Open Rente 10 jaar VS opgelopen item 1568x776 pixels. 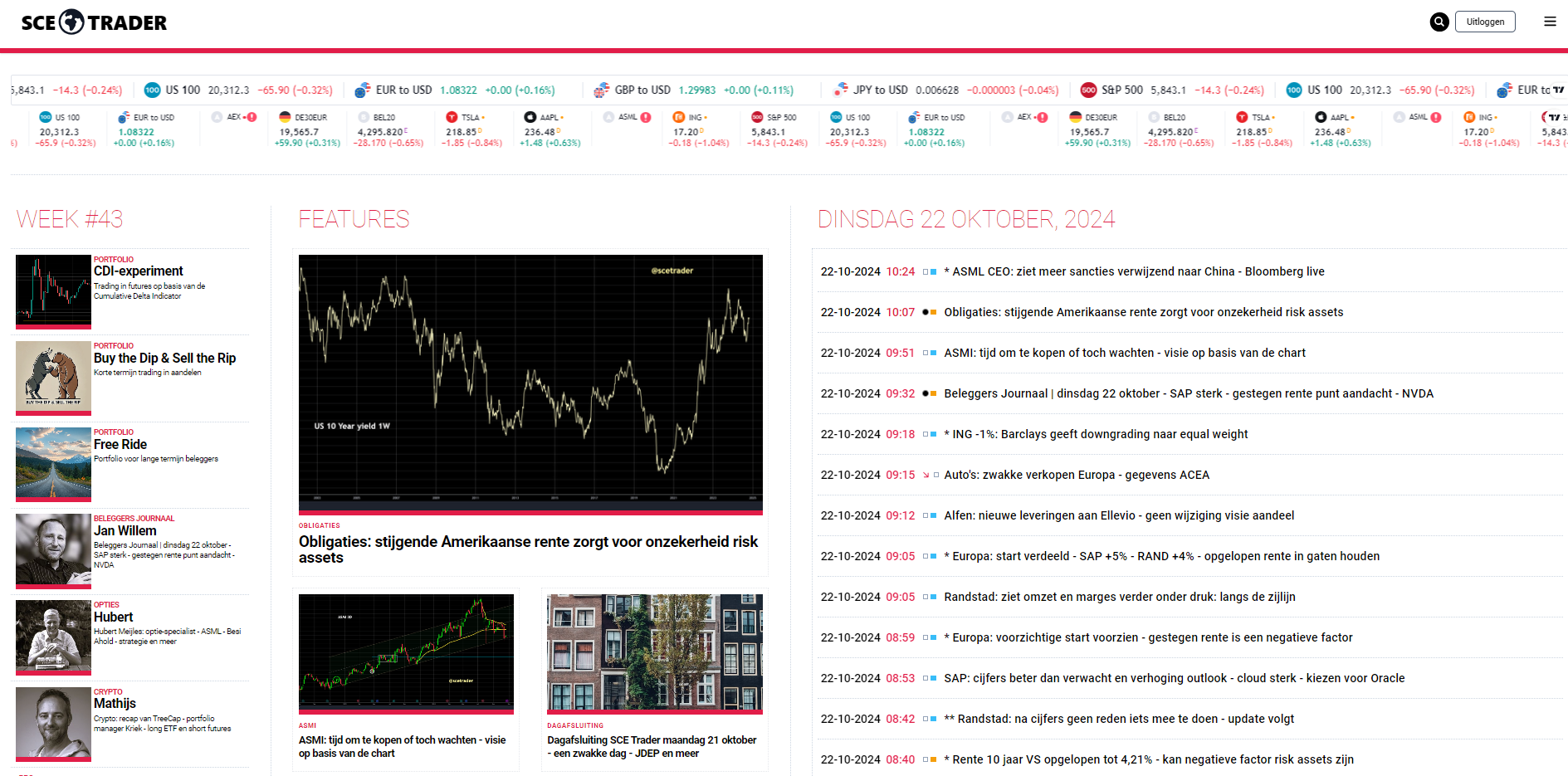pyautogui.click(x=1149, y=760)
